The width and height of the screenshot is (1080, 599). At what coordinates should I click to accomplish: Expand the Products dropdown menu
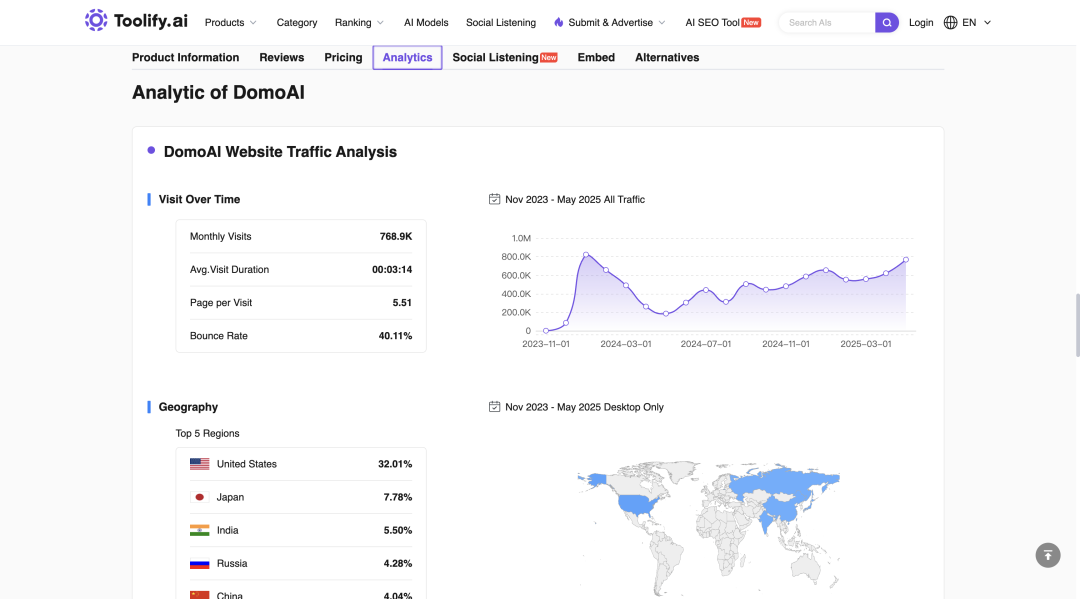pos(231,23)
